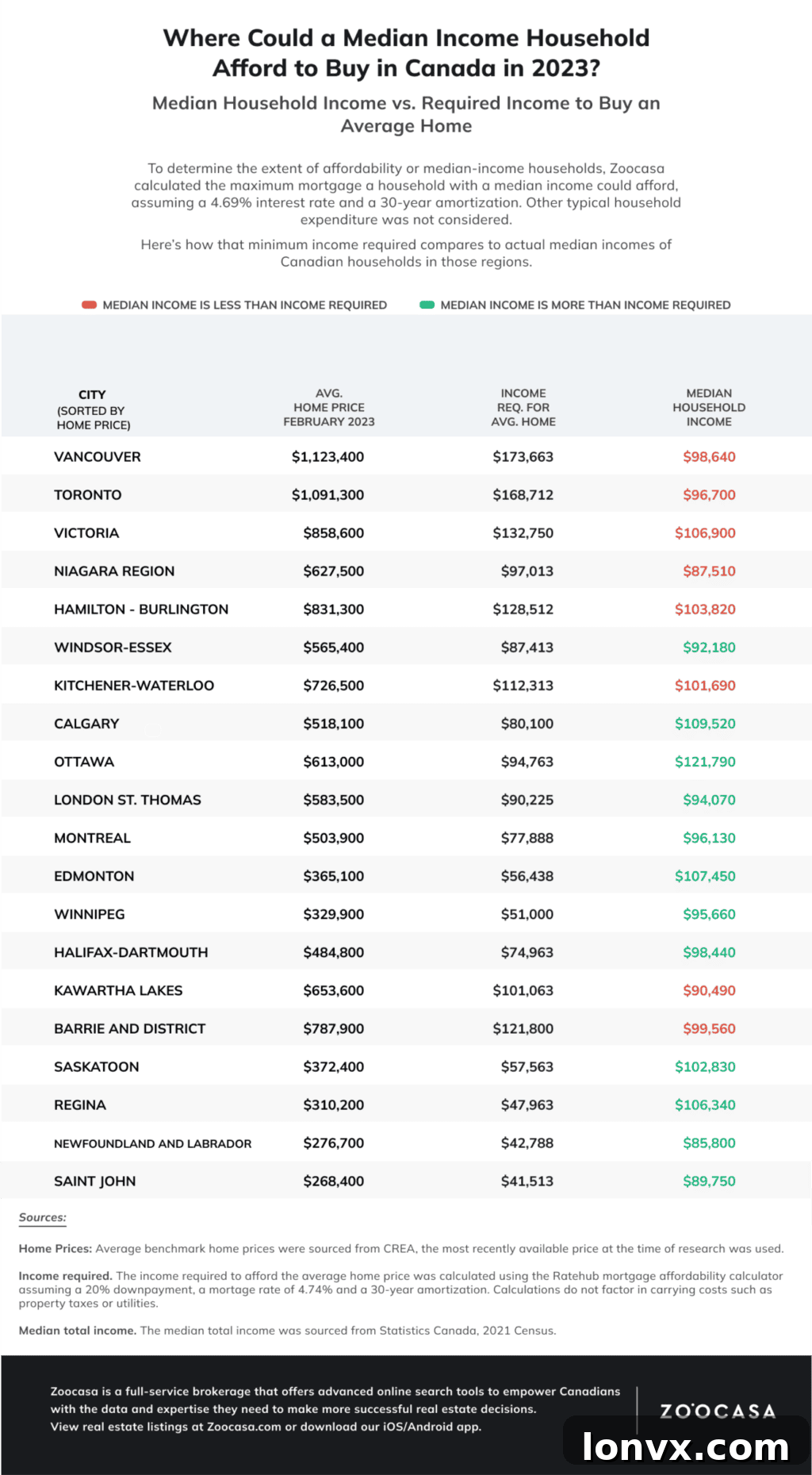Select the Vancouver row city name

(98, 457)
